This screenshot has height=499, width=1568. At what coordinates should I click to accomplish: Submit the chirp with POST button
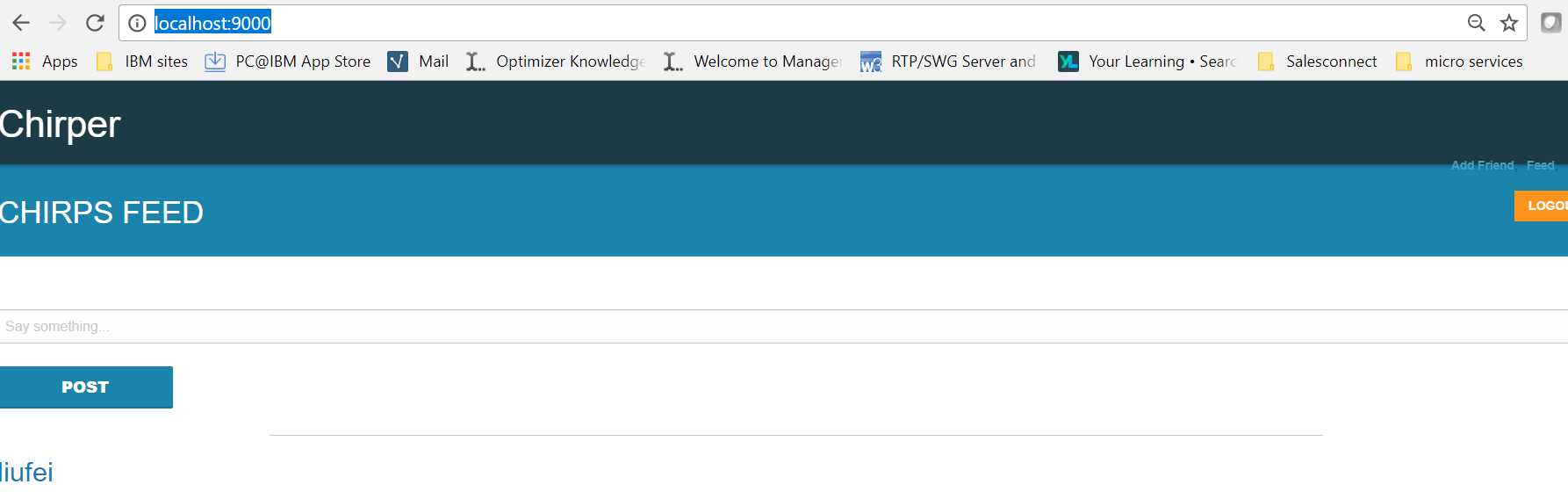point(86,387)
